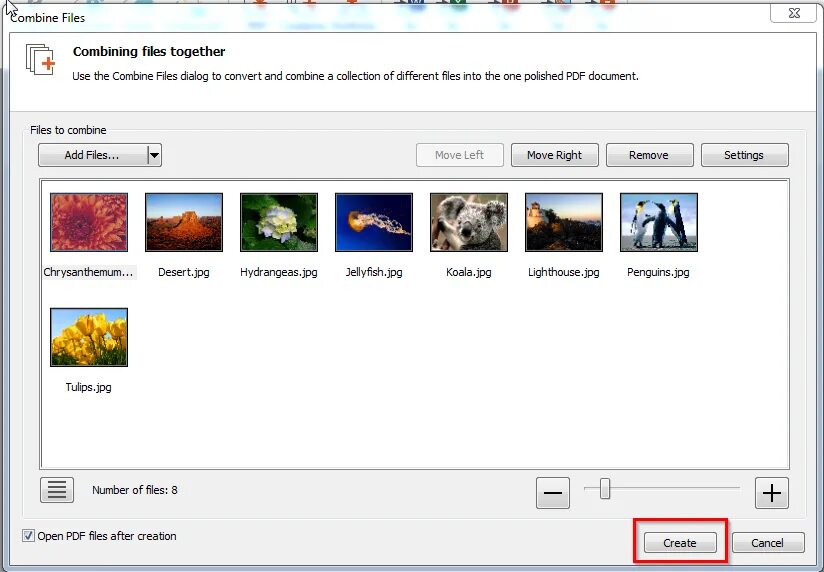Screen dimensions: 824x572
Task: Select the Hydrangeas.jpg thumbnail
Action: point(279,222)
